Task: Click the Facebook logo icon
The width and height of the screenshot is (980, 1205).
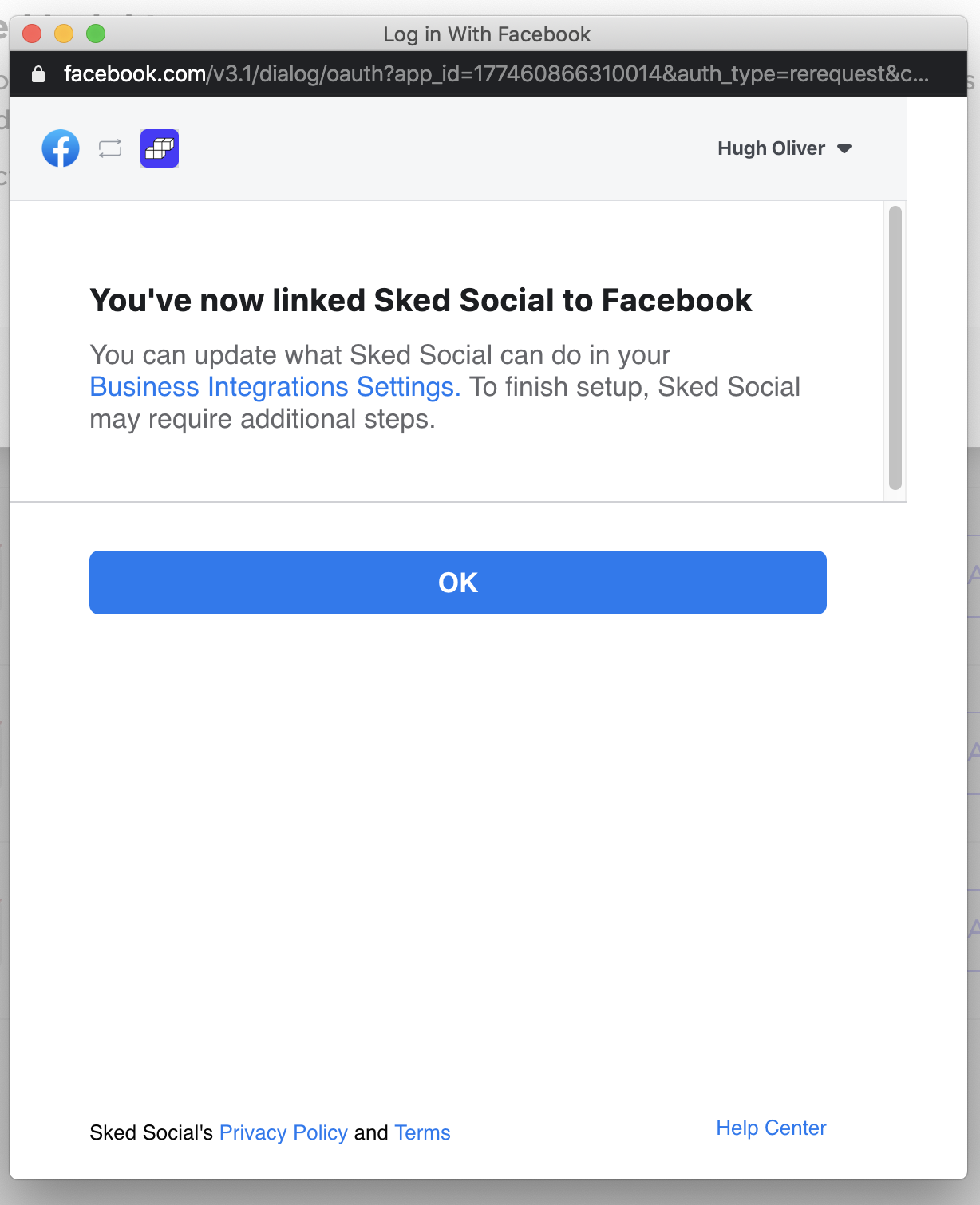Action: (61, 148)
